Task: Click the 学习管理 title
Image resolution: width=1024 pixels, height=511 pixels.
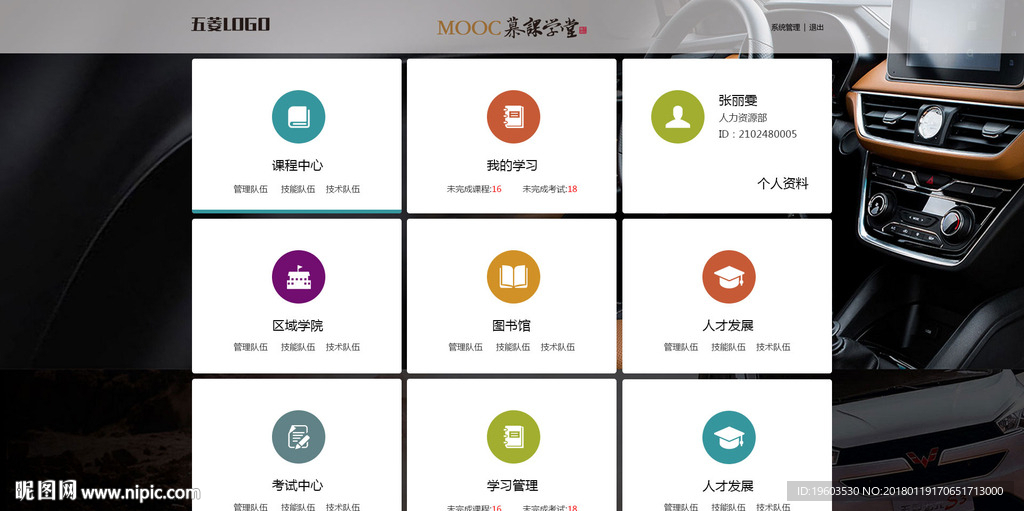Action: (512, 486)
